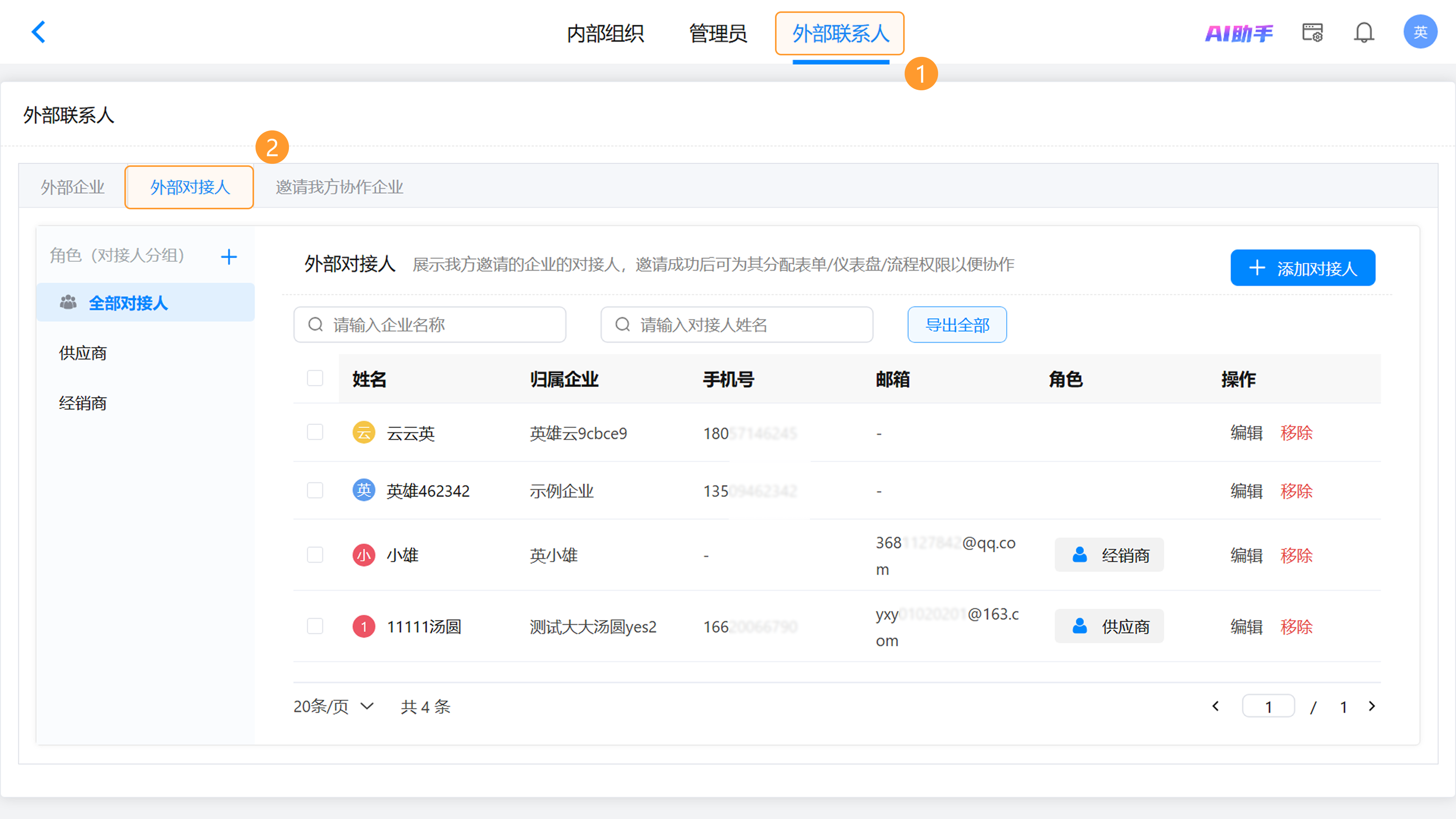Screen dimensions: 1456x819
Task: Click the 经销商 role tag for 小雄
Action: [1109, 555]
